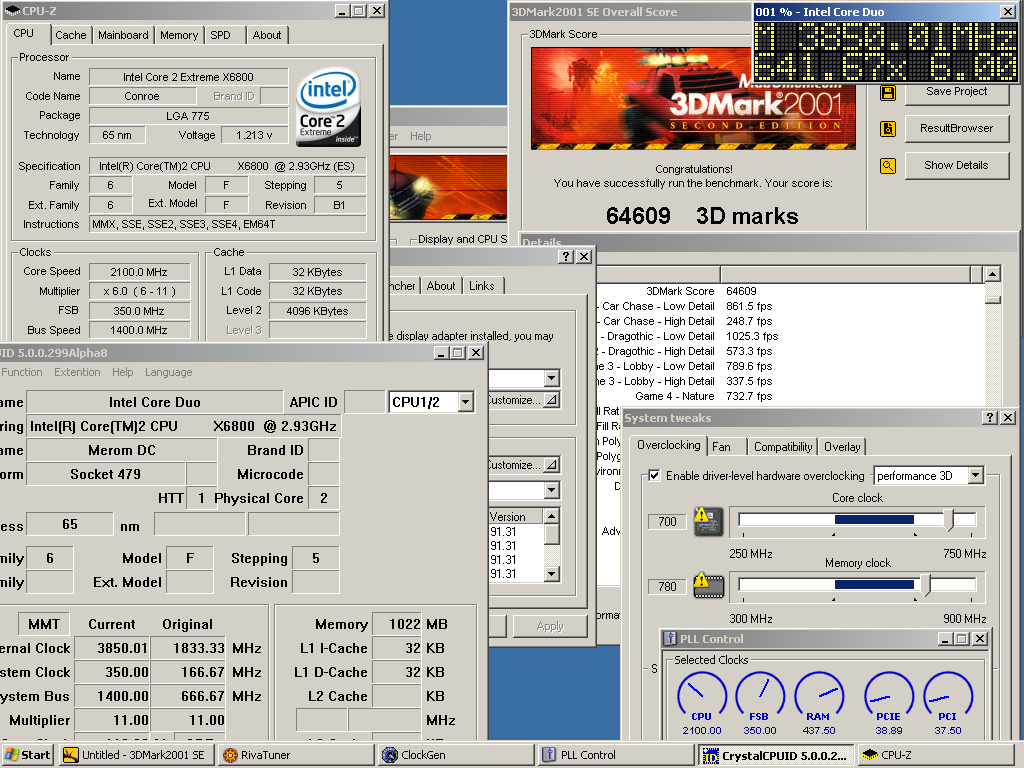Image resolution: width=1024 pixels, height=768 pixels.
Task: Click the Details list scroll up arrow
Action: pyautogui.click(x=993, y=274)
